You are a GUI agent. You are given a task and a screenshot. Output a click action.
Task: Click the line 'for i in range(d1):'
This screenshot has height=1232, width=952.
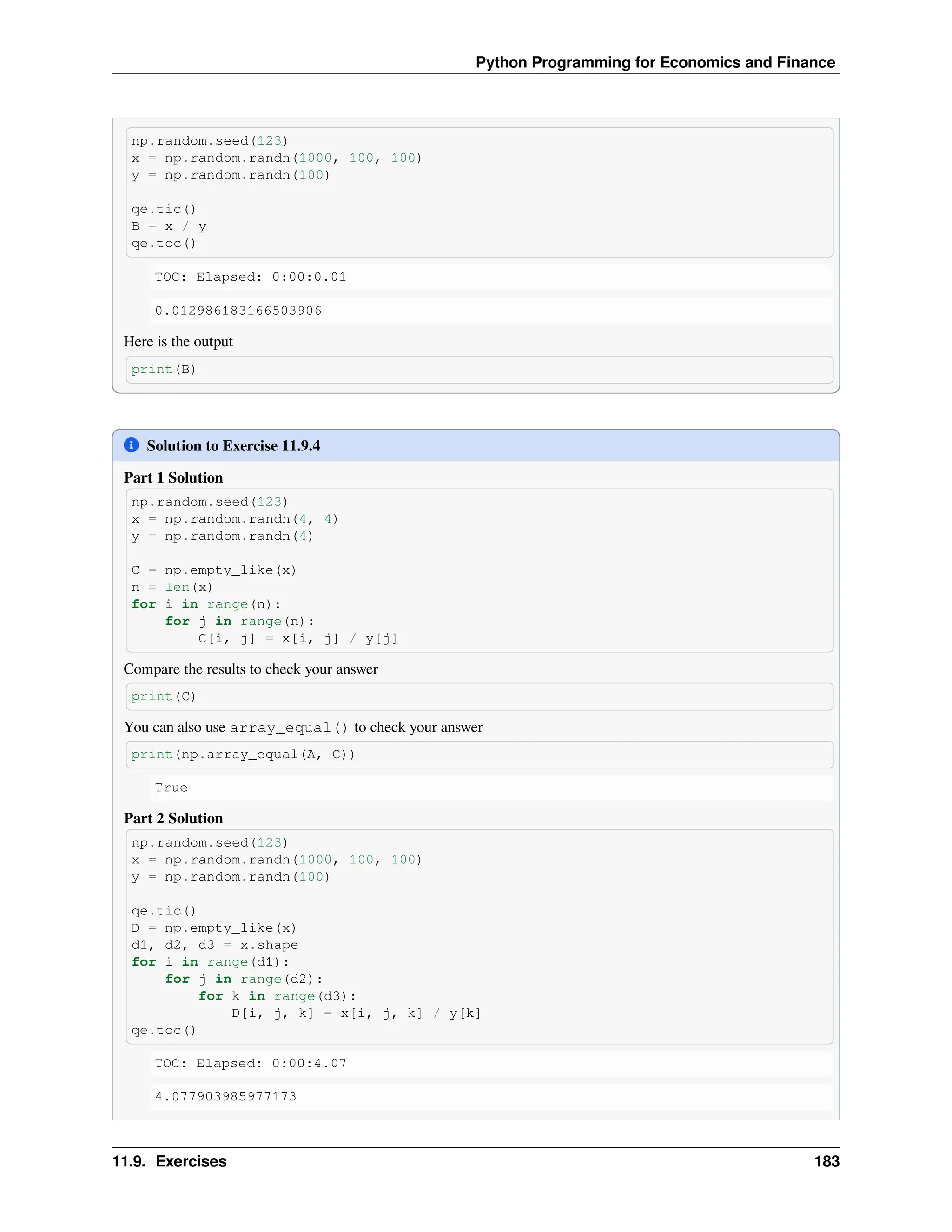point(211,962)
